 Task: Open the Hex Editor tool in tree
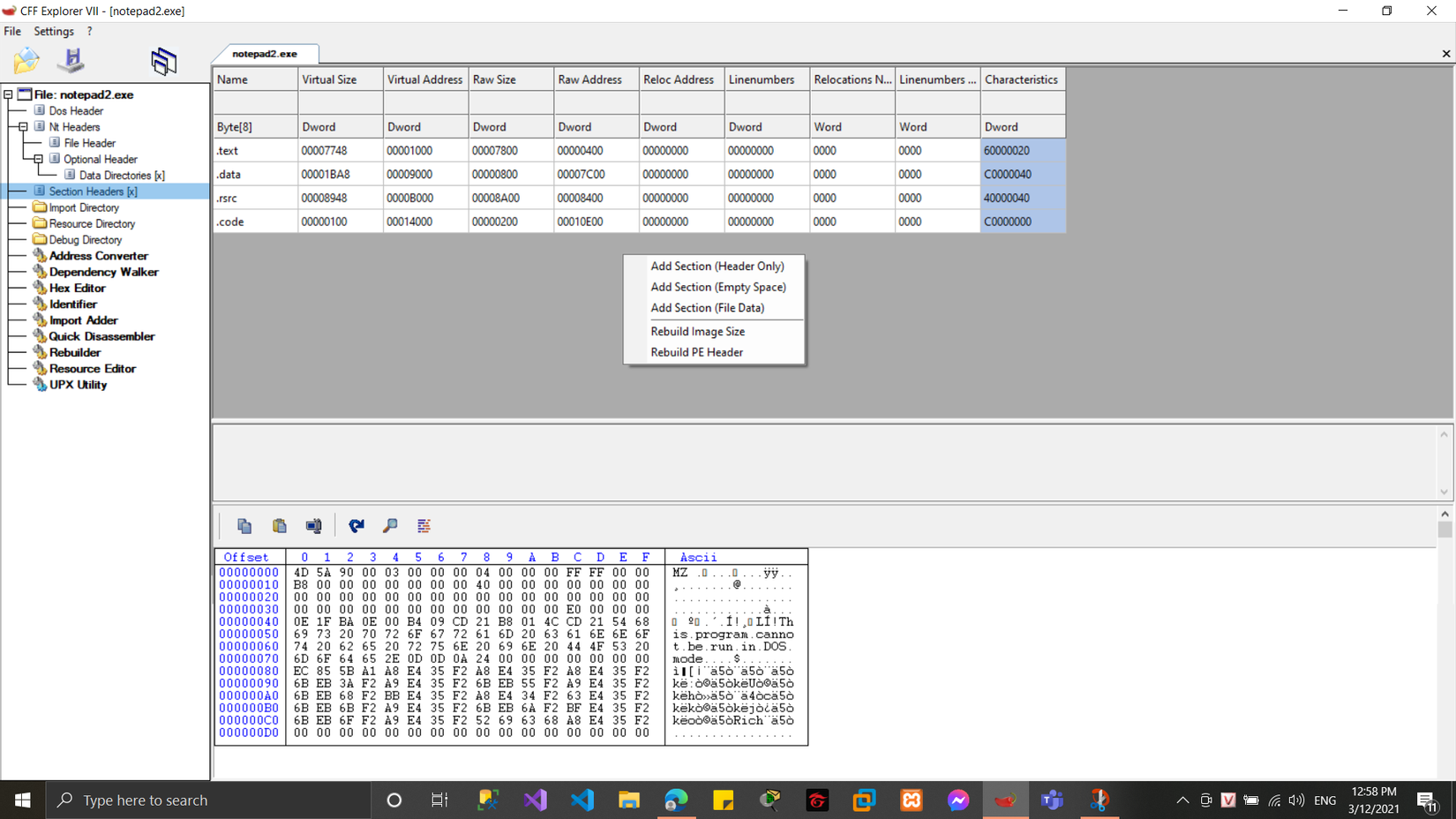point(77,289)
